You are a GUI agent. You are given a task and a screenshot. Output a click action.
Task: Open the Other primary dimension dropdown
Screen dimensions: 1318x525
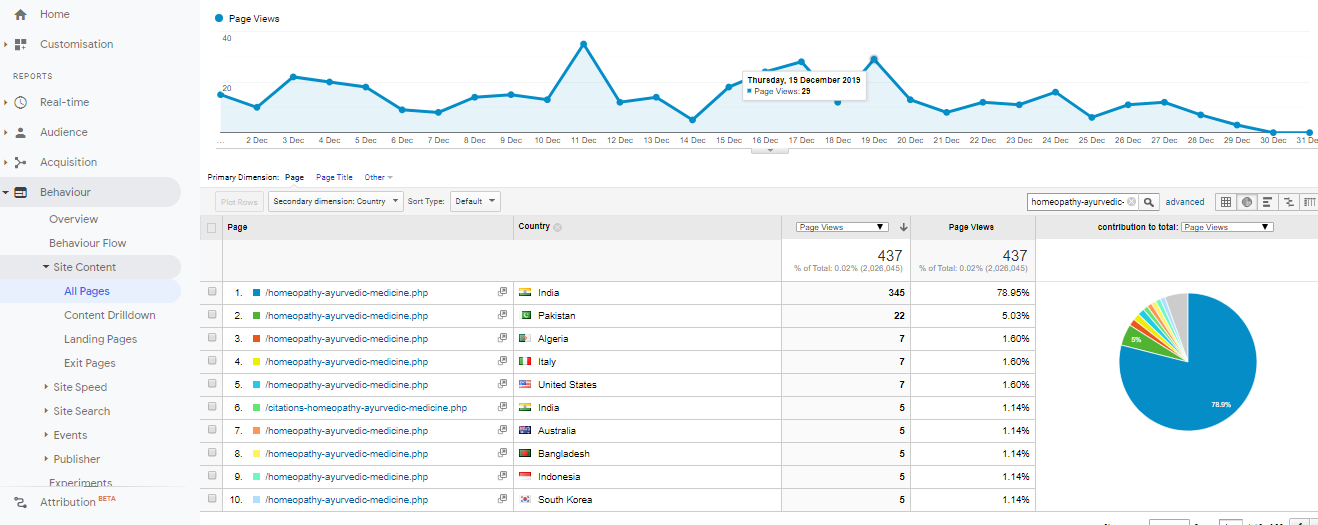[378, 177]
